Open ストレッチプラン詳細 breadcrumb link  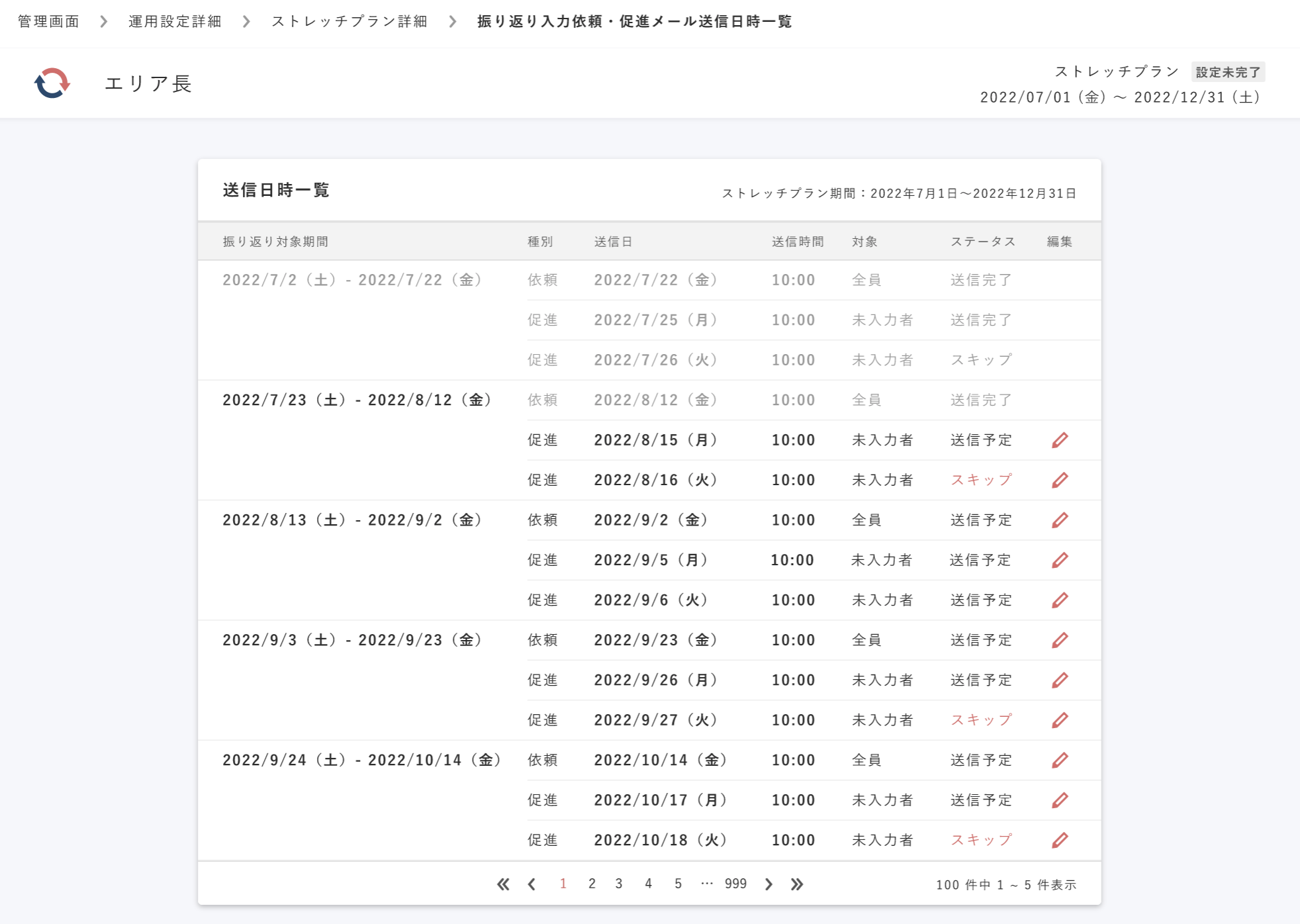[349, 22]
